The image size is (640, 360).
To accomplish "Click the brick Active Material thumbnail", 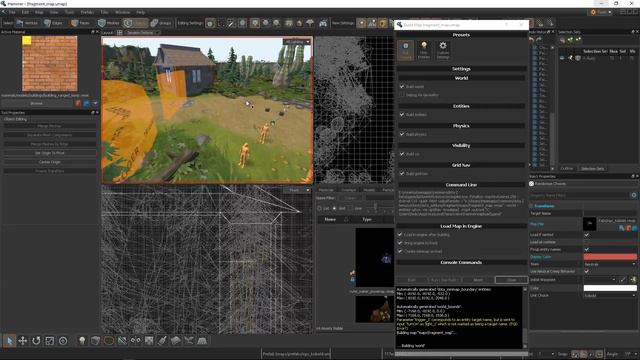I will [x=49, y=63].
